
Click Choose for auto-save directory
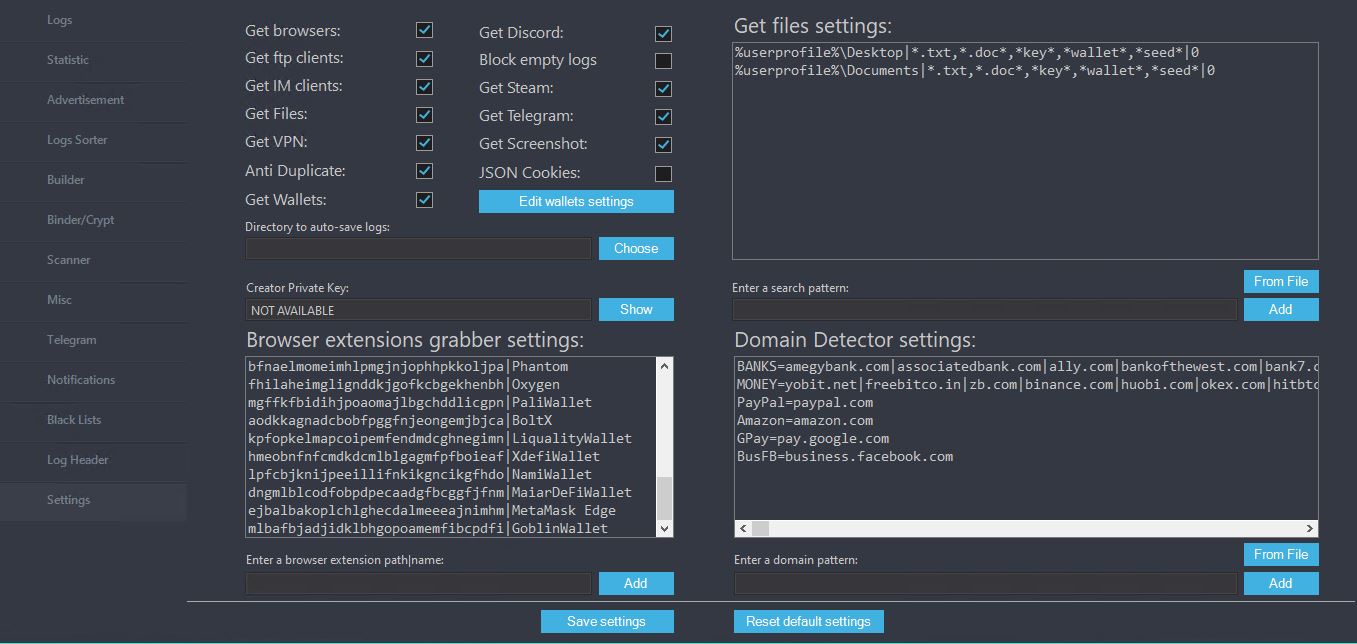click(636, 248)
